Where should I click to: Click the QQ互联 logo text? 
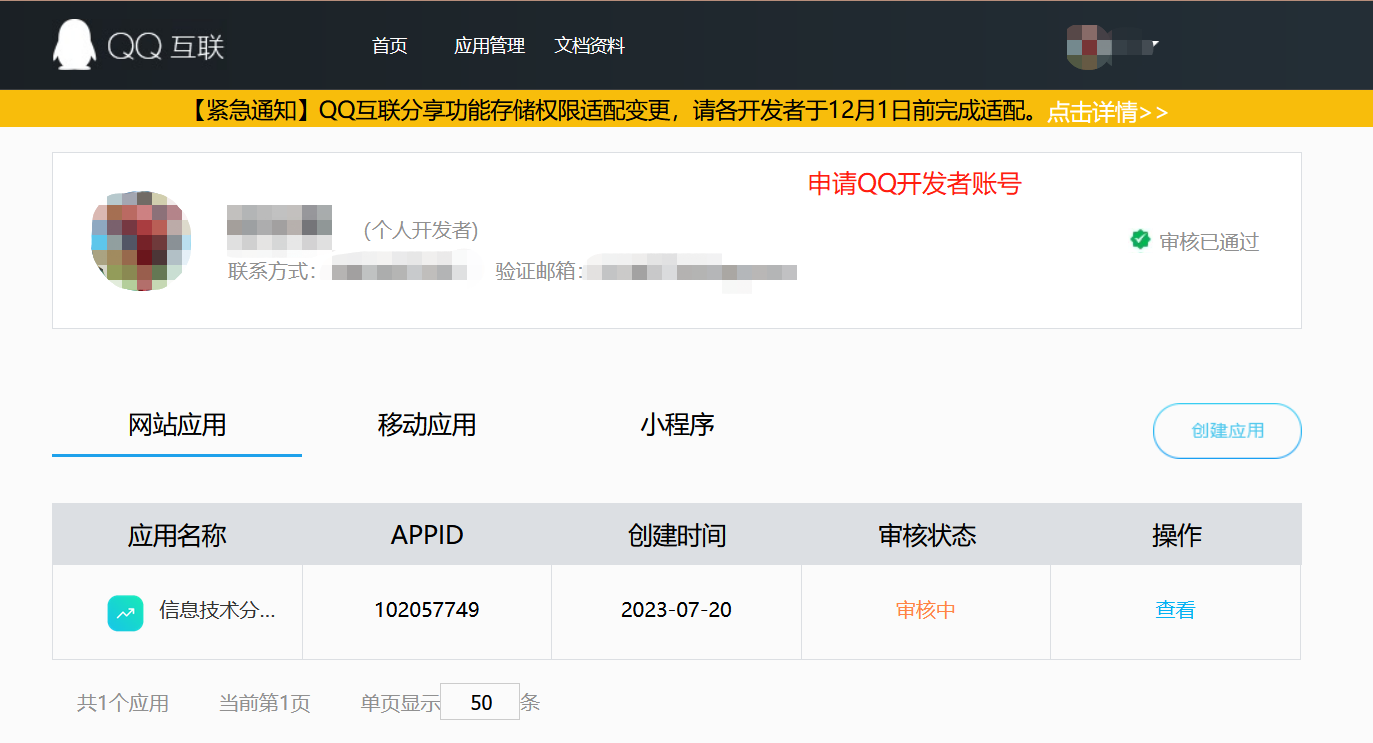166,46
